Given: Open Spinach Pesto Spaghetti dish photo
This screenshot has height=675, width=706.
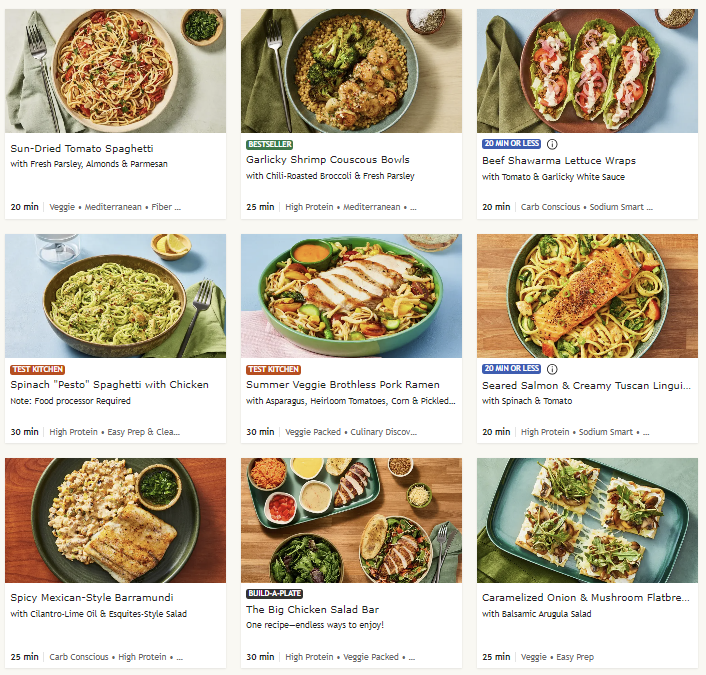Looking at the screenshot, I should 115,296.
